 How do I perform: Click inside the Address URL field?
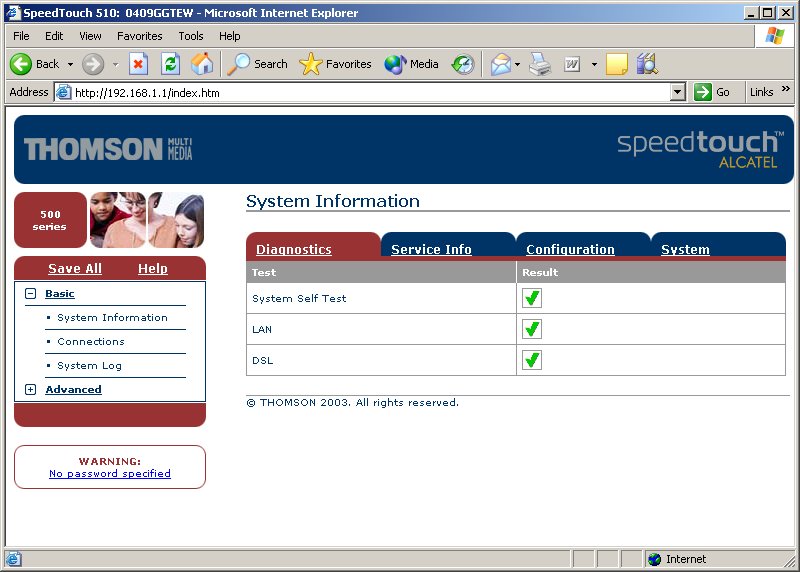(x=360, y=92)
